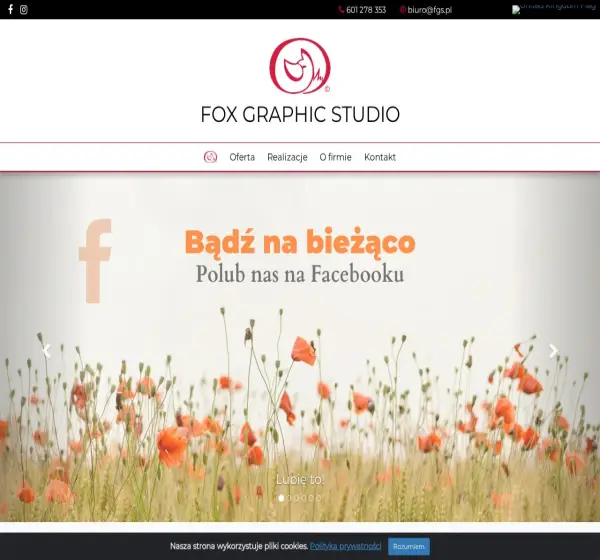Select the third carousel indicator dot
The height and width of the screenshot is (560, 600).
click(296, 498)
